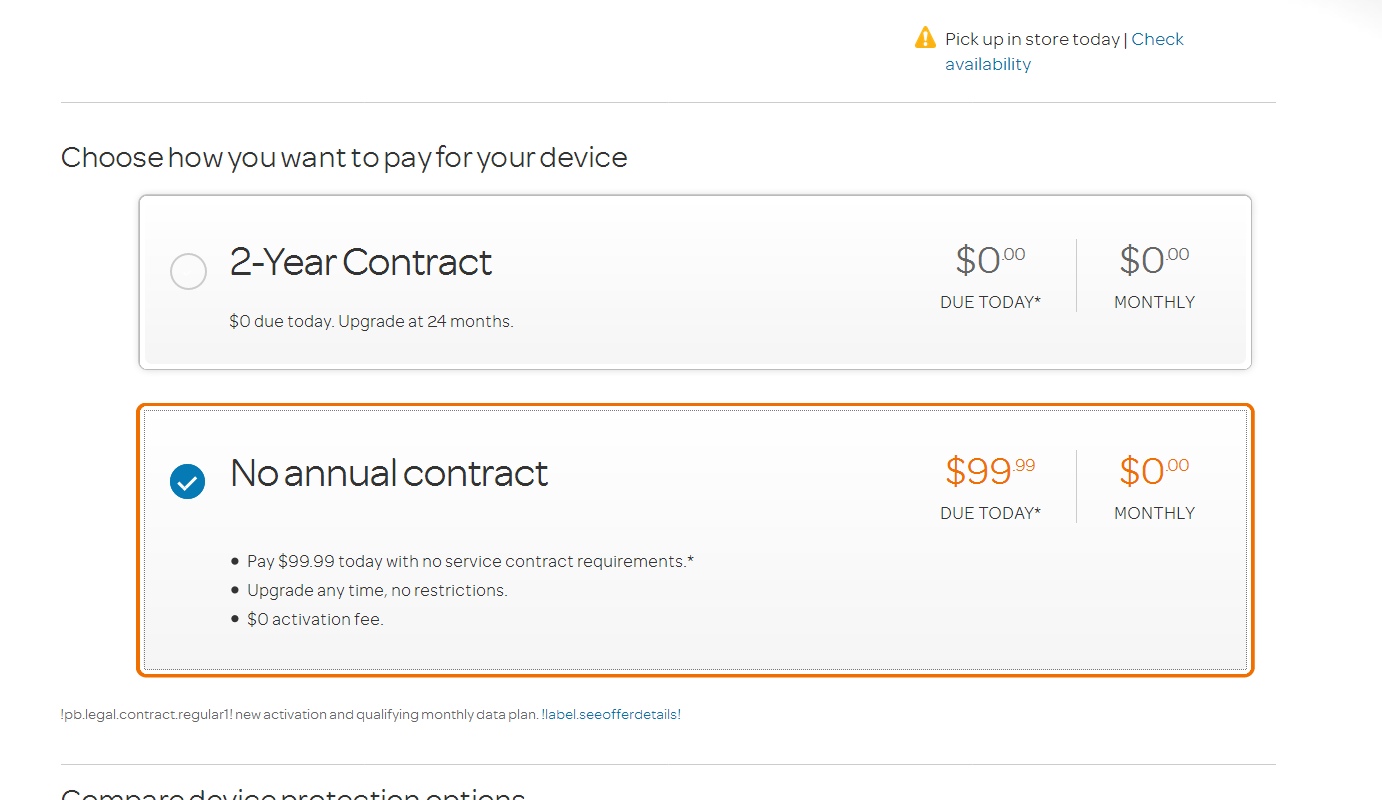Select the 2-Year Contract radio button
The width and height of the screenshot is (1382, 800).
pos(188,271)
